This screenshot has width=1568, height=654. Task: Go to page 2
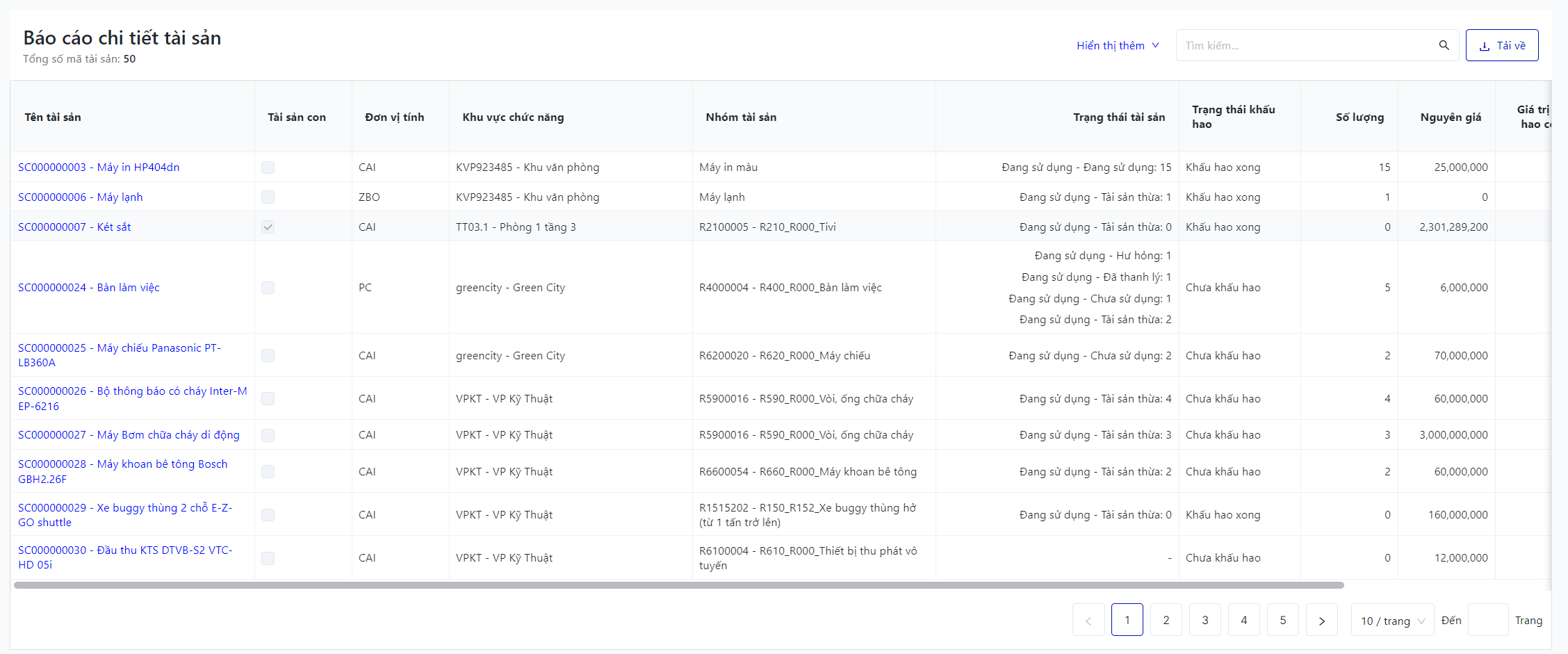pyautogui.click(x=1166, y=620)
